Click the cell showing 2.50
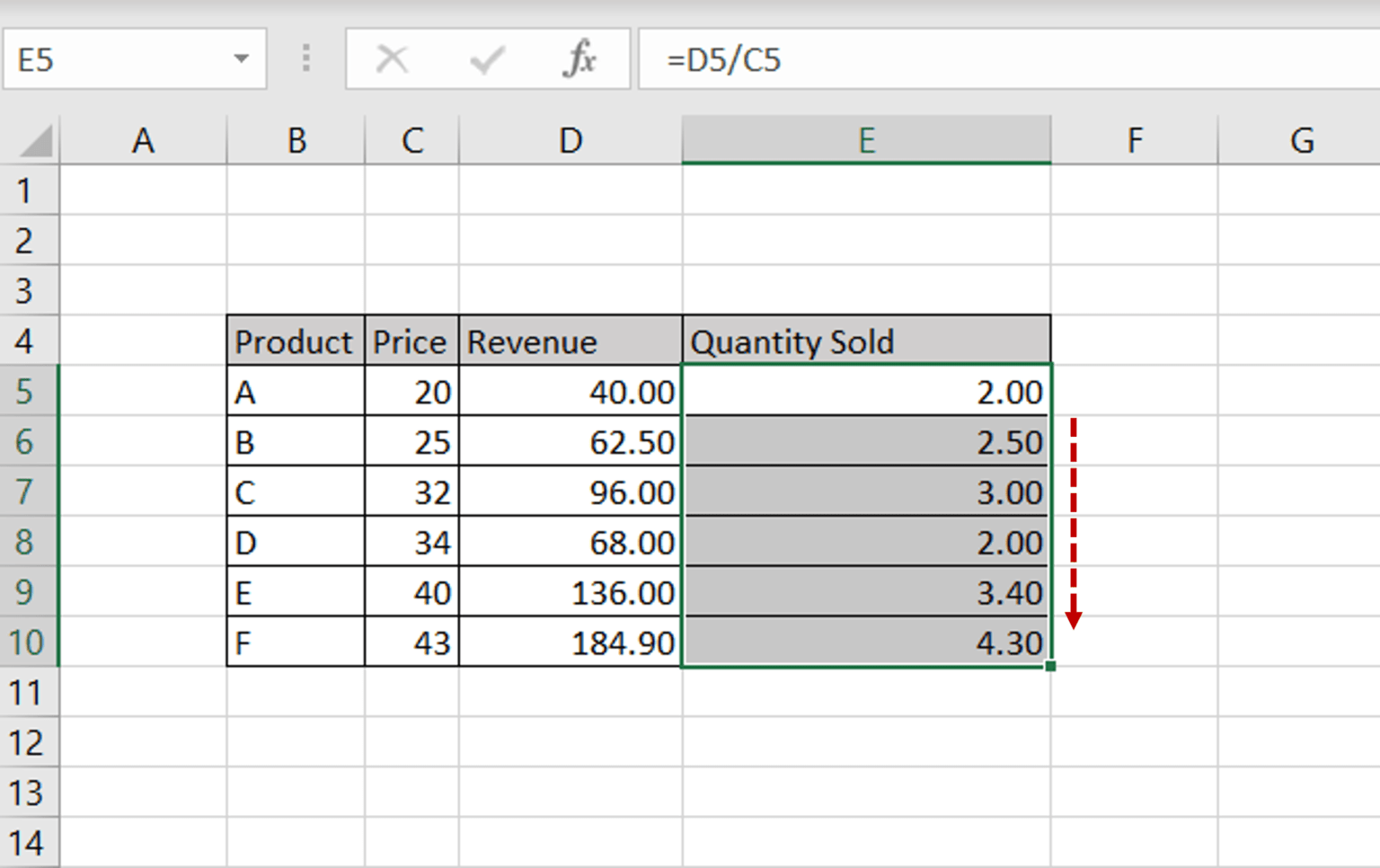The image size is (1380, 868). pyautogui.click(x=865, y=441)
